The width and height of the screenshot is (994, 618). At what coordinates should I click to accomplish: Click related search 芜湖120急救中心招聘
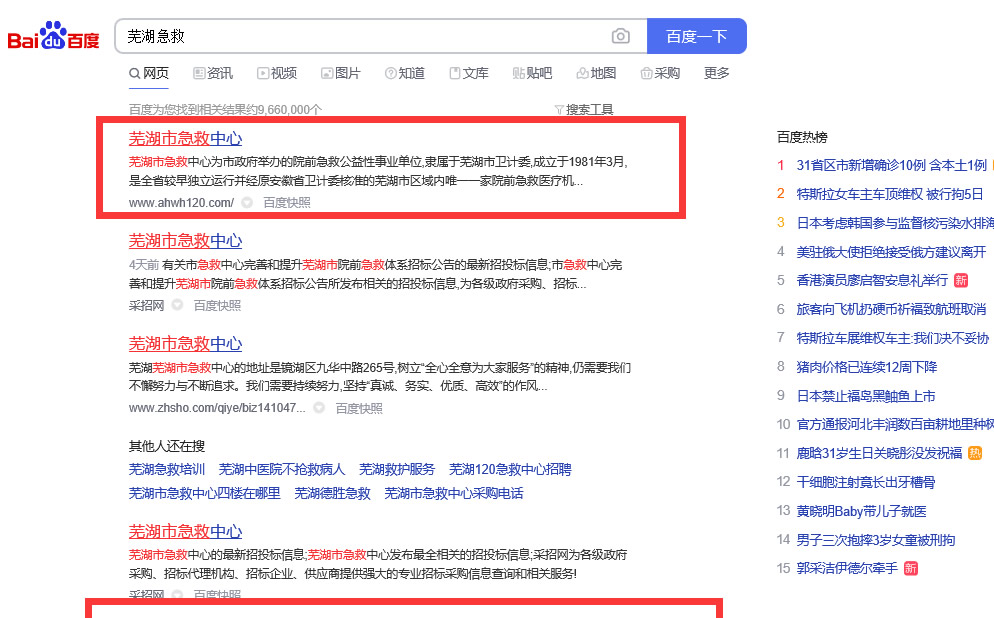click(510, 469)
